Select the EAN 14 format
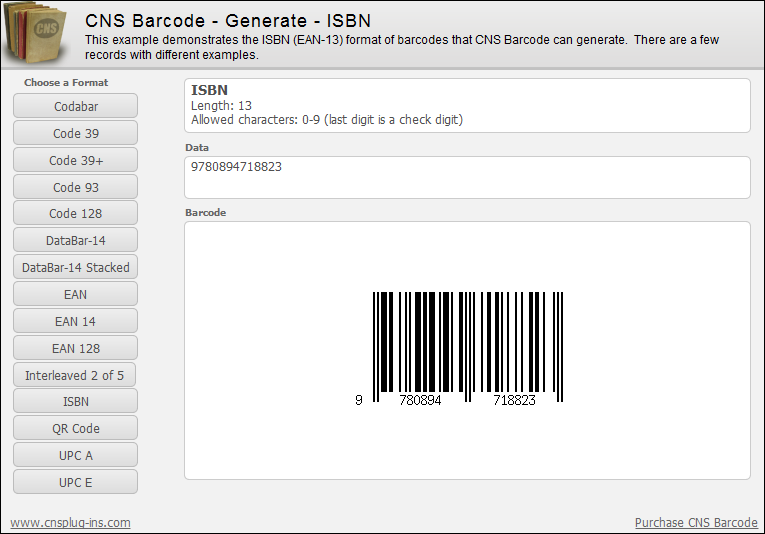765x534 pixels. (76, 321)
